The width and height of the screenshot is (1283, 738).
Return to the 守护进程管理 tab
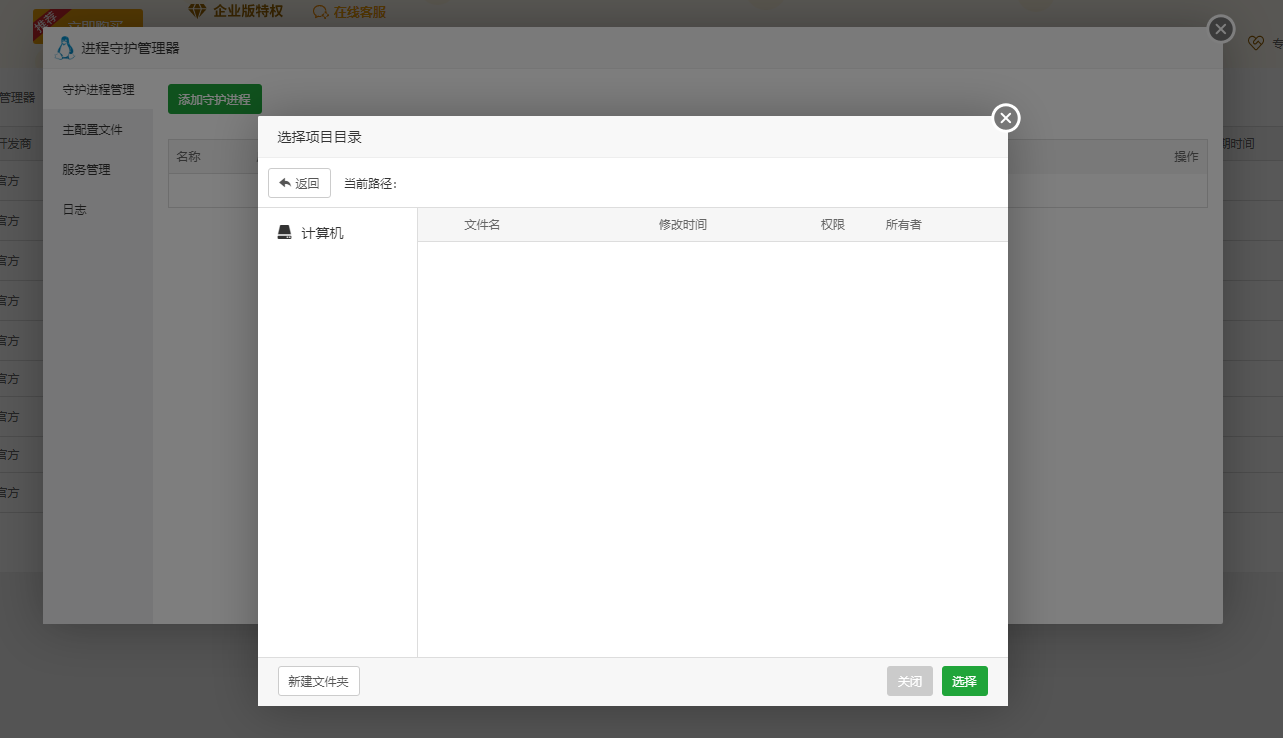(x=99, y=89)
